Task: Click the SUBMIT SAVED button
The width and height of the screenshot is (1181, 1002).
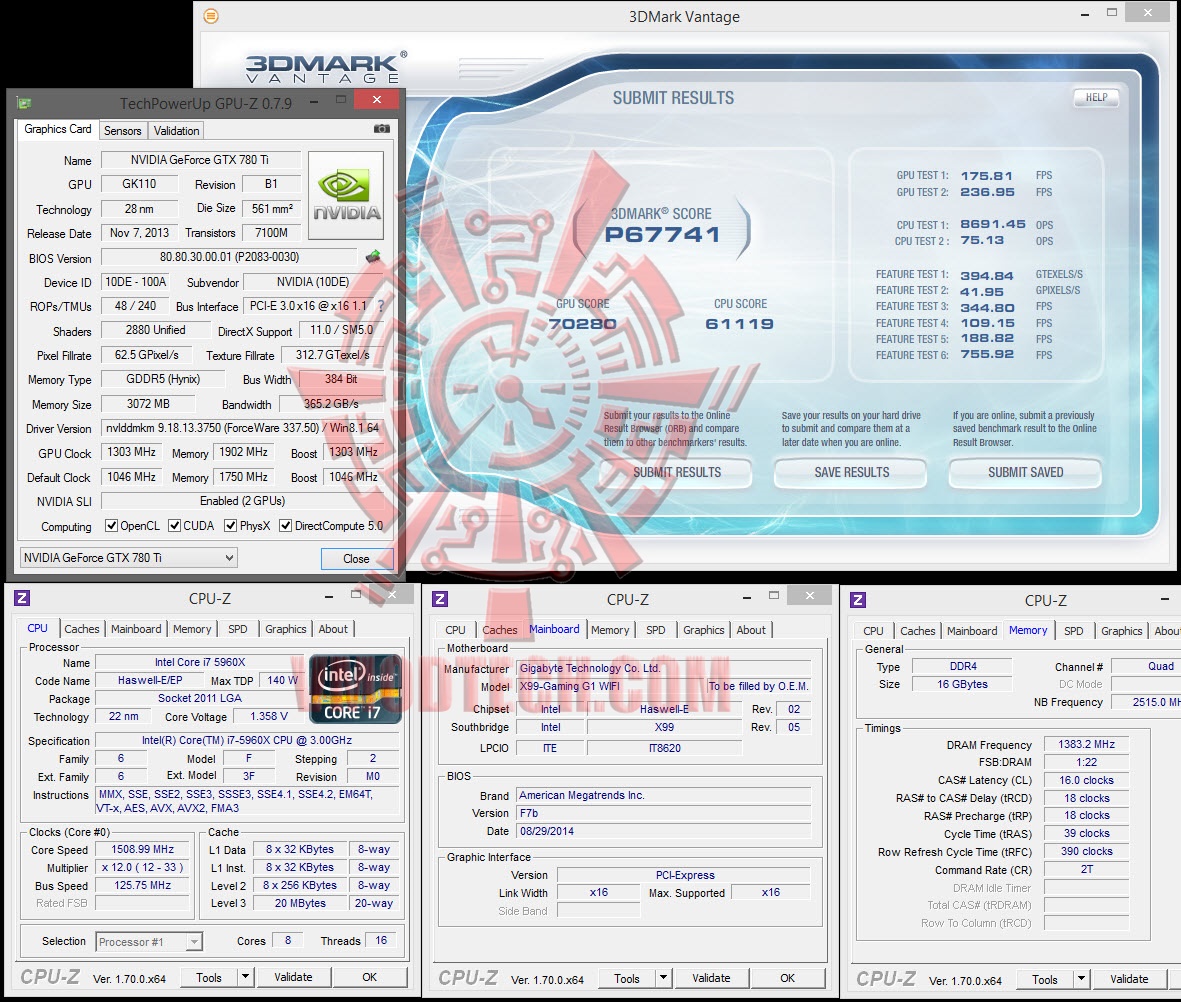Action: pos(1025,472)
